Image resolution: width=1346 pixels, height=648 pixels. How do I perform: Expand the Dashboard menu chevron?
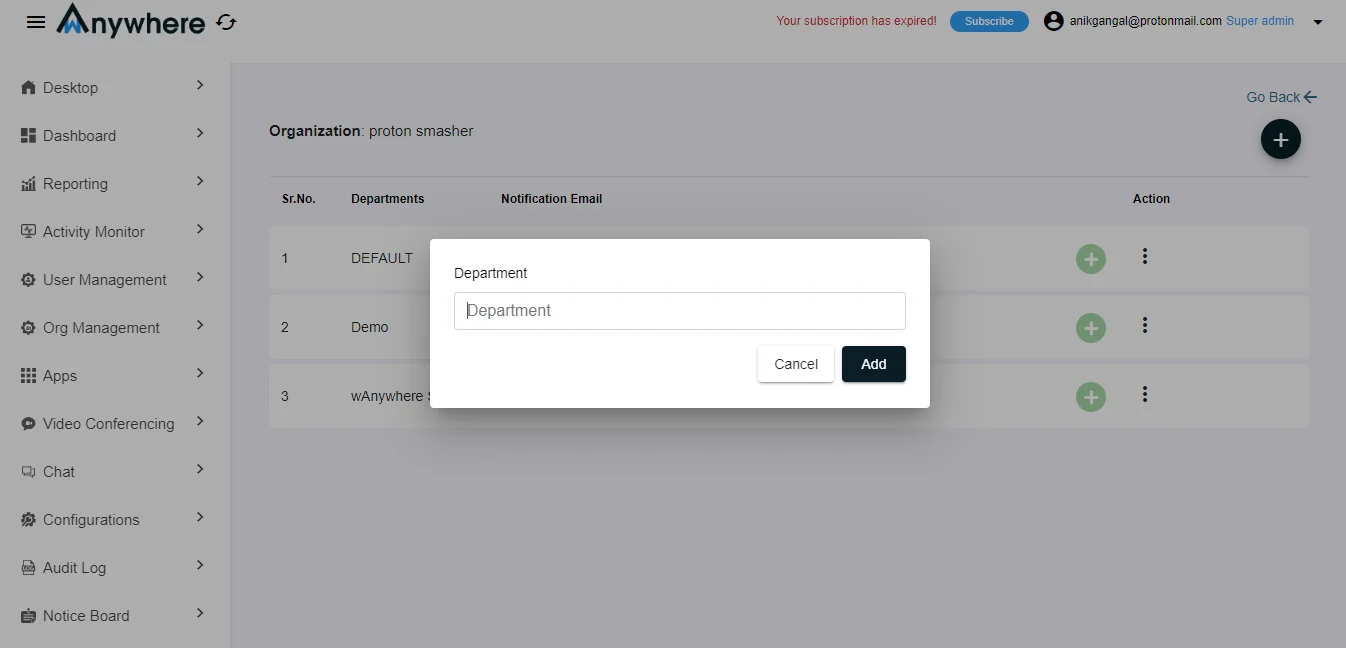[200, 133]
